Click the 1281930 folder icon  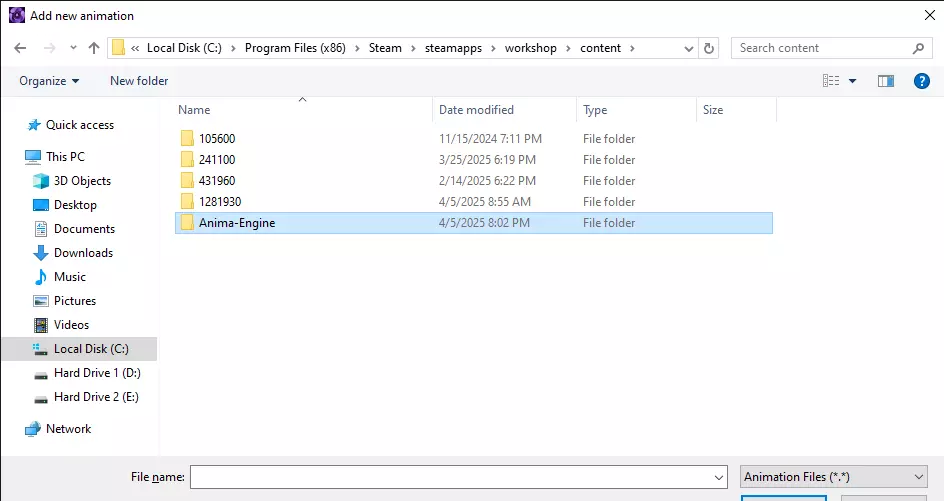pyautogui.click(x=187, y=202)
